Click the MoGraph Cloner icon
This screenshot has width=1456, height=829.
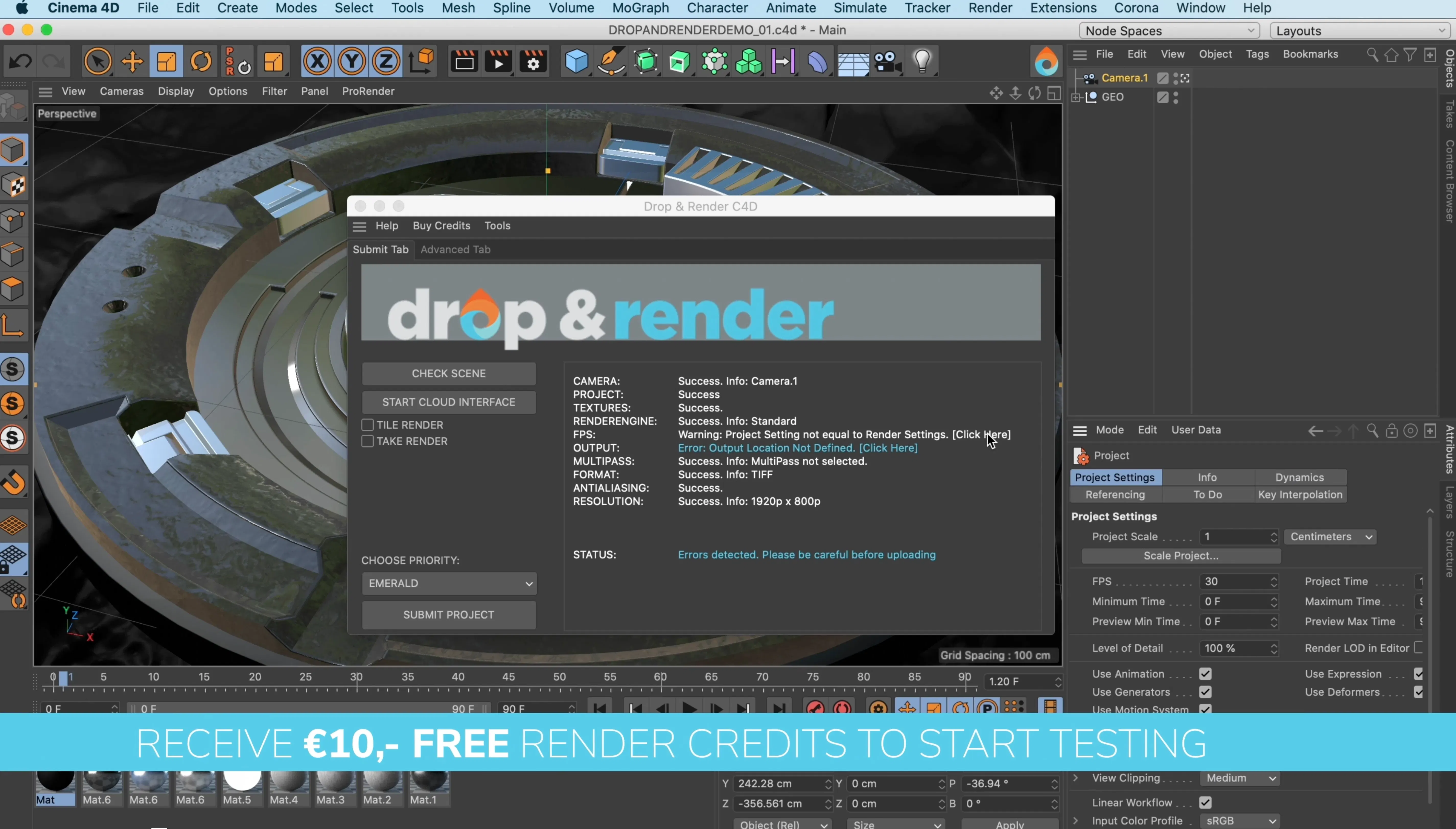coord(748,61)
